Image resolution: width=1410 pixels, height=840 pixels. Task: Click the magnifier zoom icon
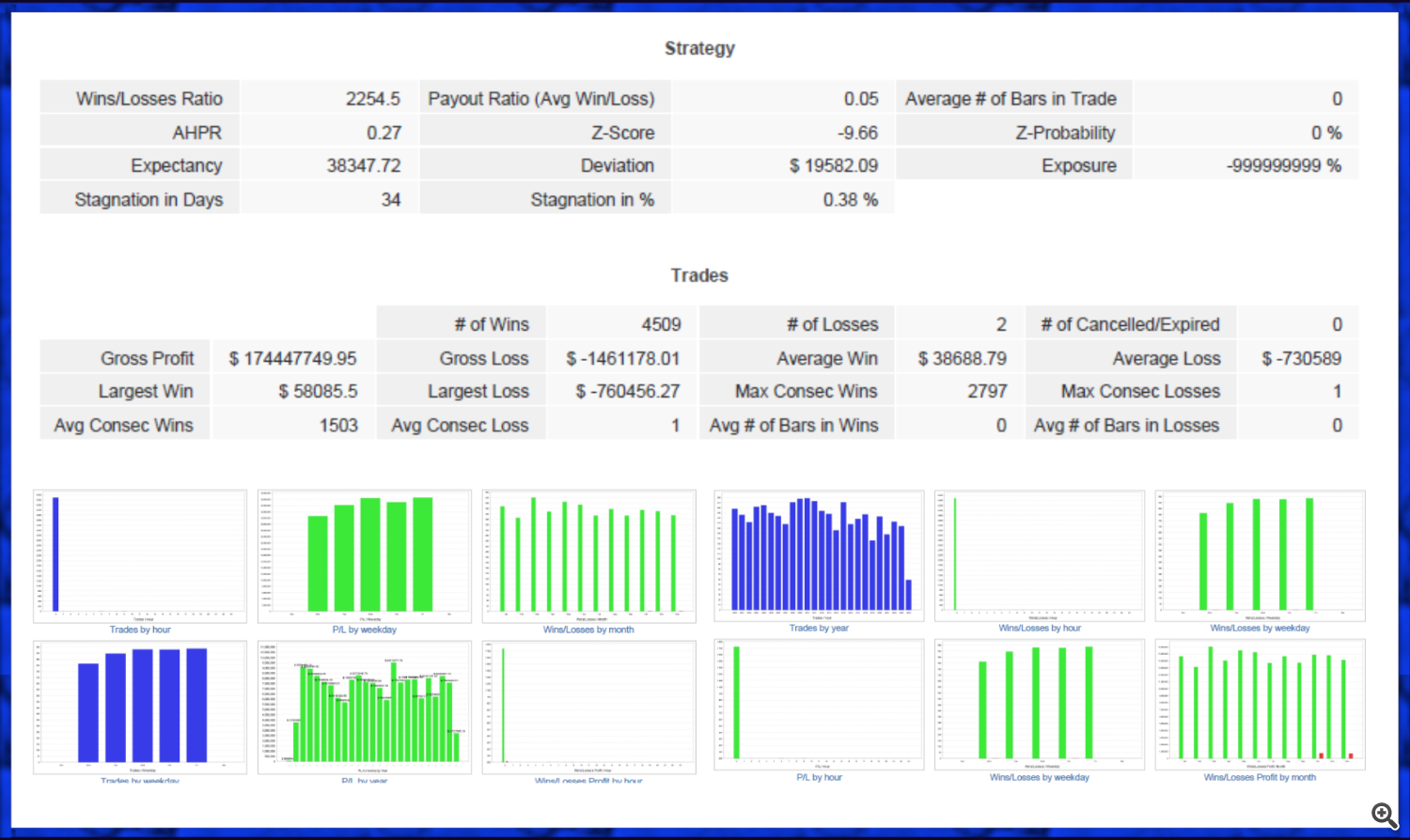[x=1384, y=815]
